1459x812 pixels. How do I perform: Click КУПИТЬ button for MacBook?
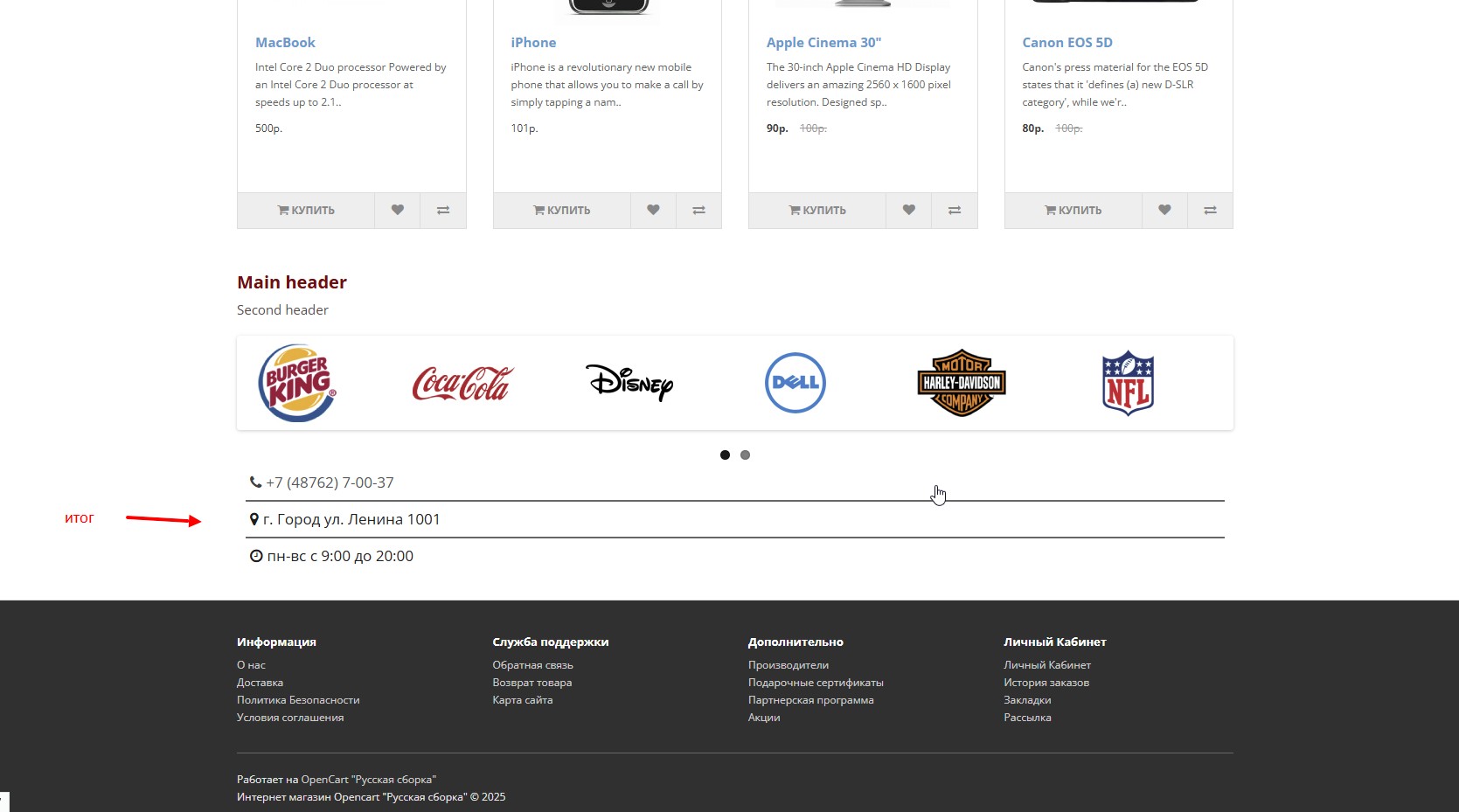point(306,210)
